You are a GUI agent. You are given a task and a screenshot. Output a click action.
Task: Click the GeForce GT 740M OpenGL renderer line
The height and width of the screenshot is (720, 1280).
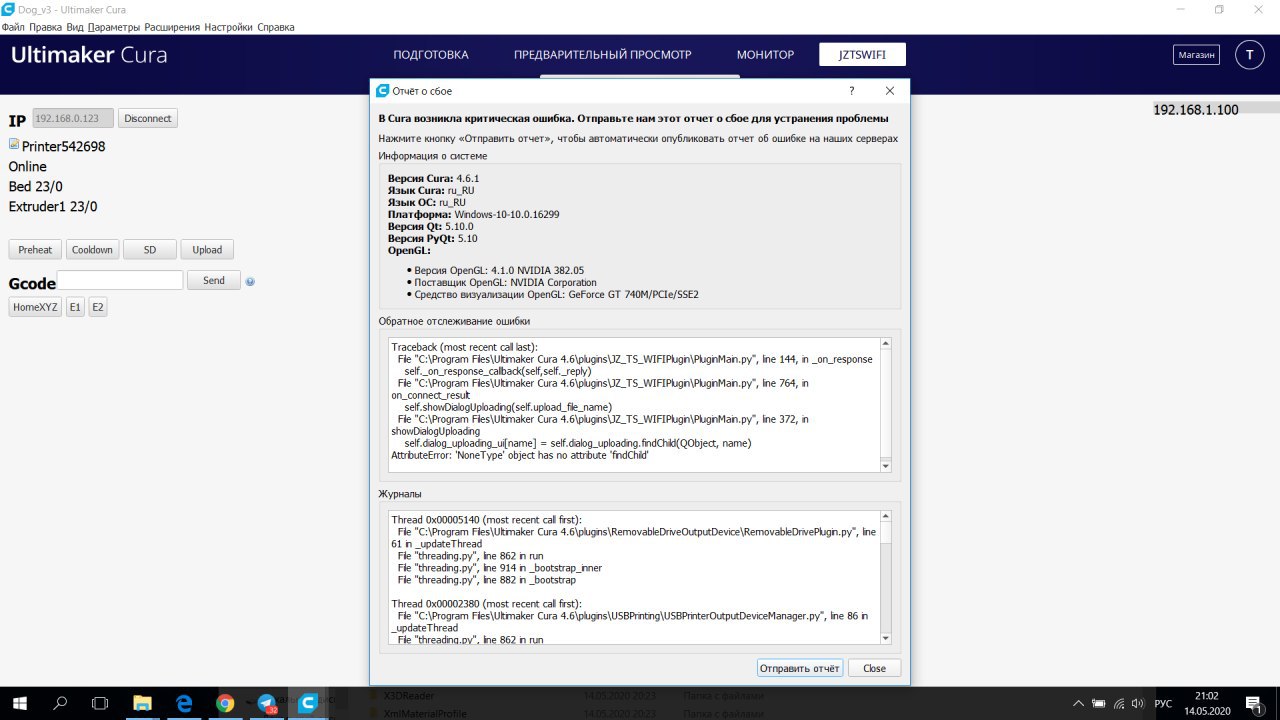(x=556, y=295)
